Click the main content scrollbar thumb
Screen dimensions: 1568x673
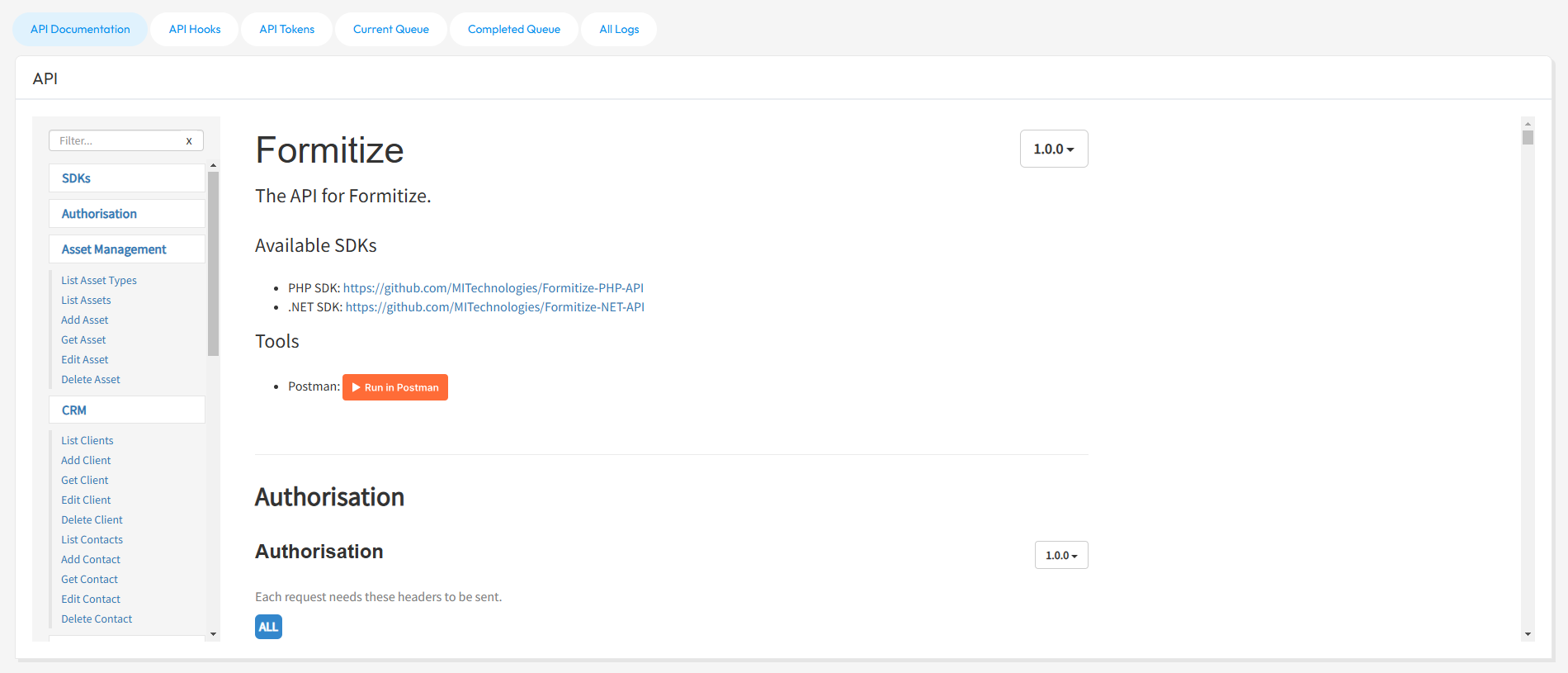pos(1528,137)
